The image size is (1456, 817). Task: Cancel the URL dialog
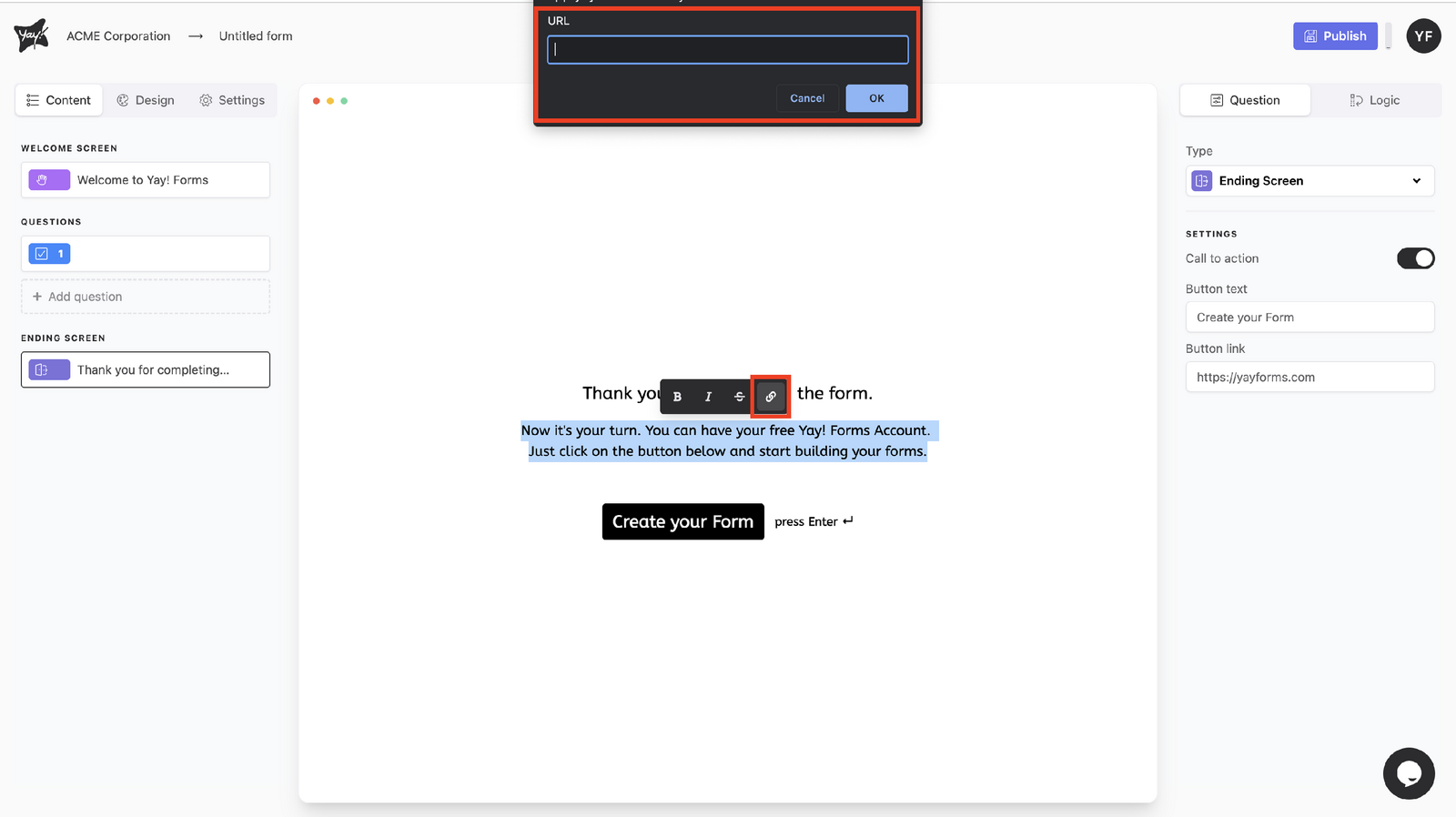pyautogui.click(x=807, y=98)
